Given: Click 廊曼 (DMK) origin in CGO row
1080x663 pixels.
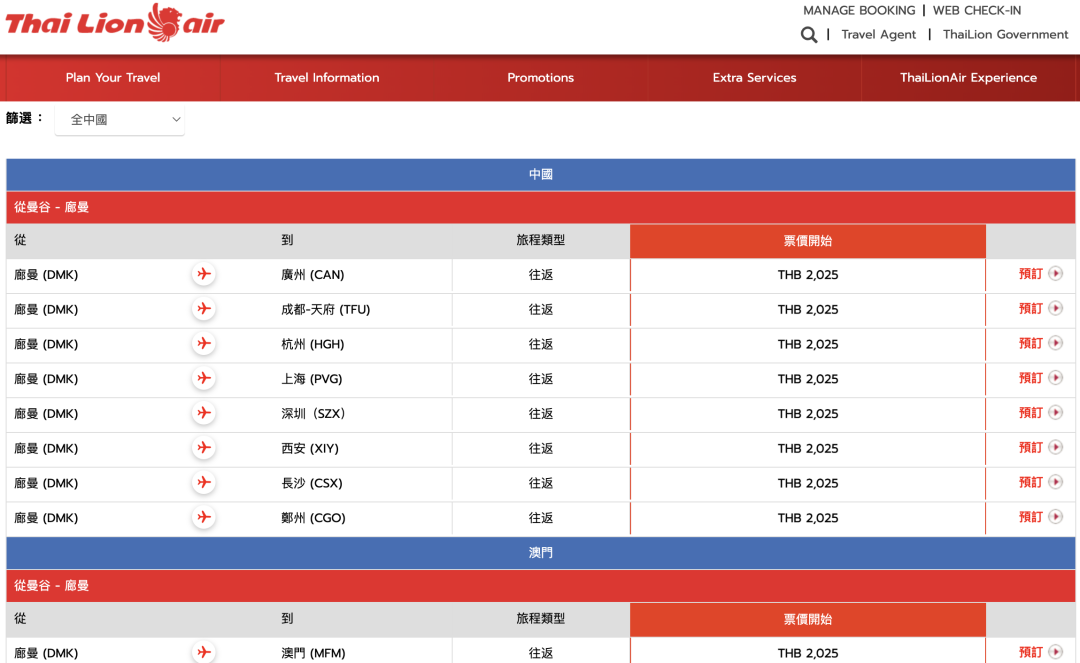Looking at the screenshot, I should 46,518.
